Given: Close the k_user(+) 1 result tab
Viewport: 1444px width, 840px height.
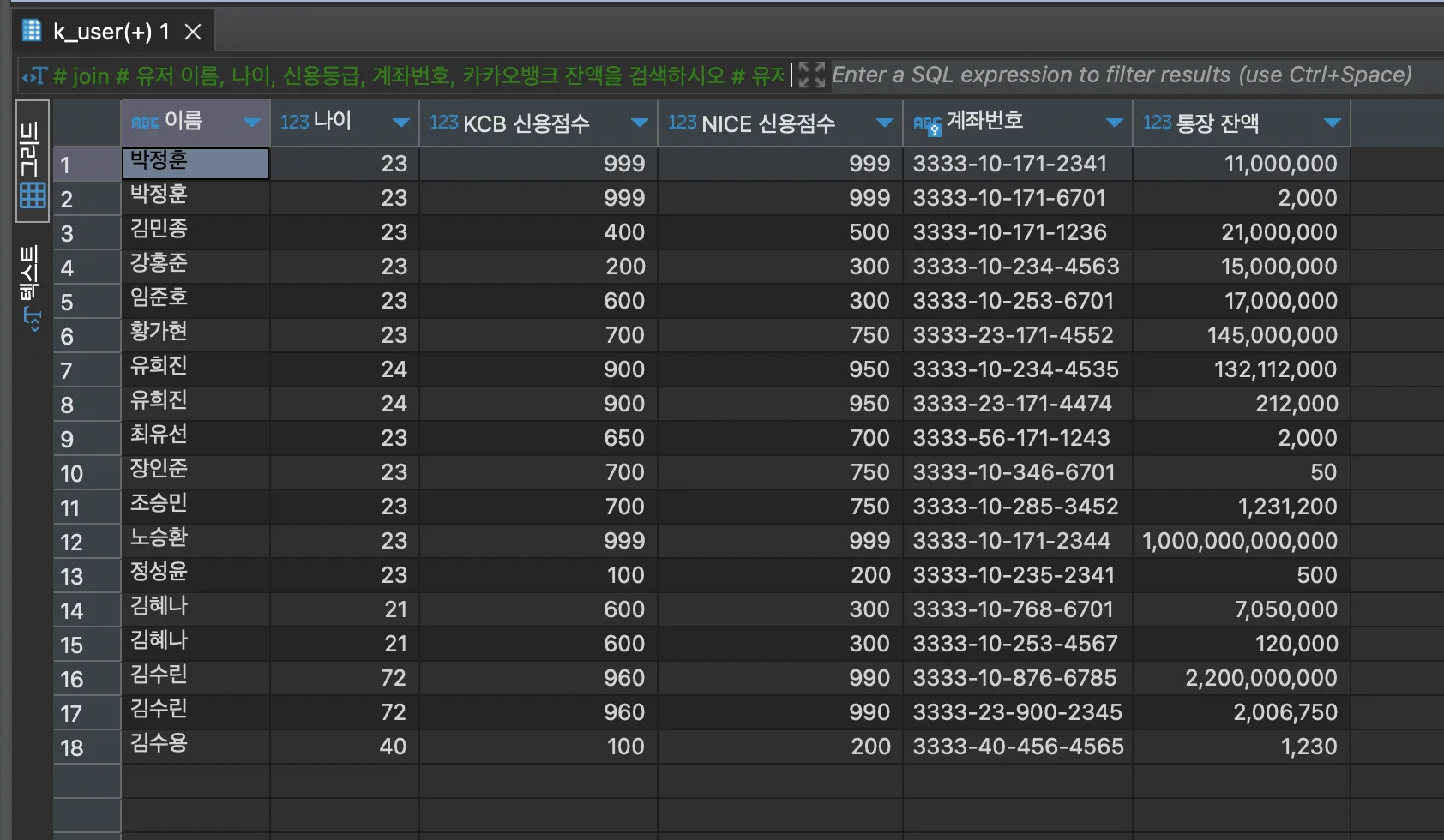Looking at the screenshot, I should coord(193,32).
